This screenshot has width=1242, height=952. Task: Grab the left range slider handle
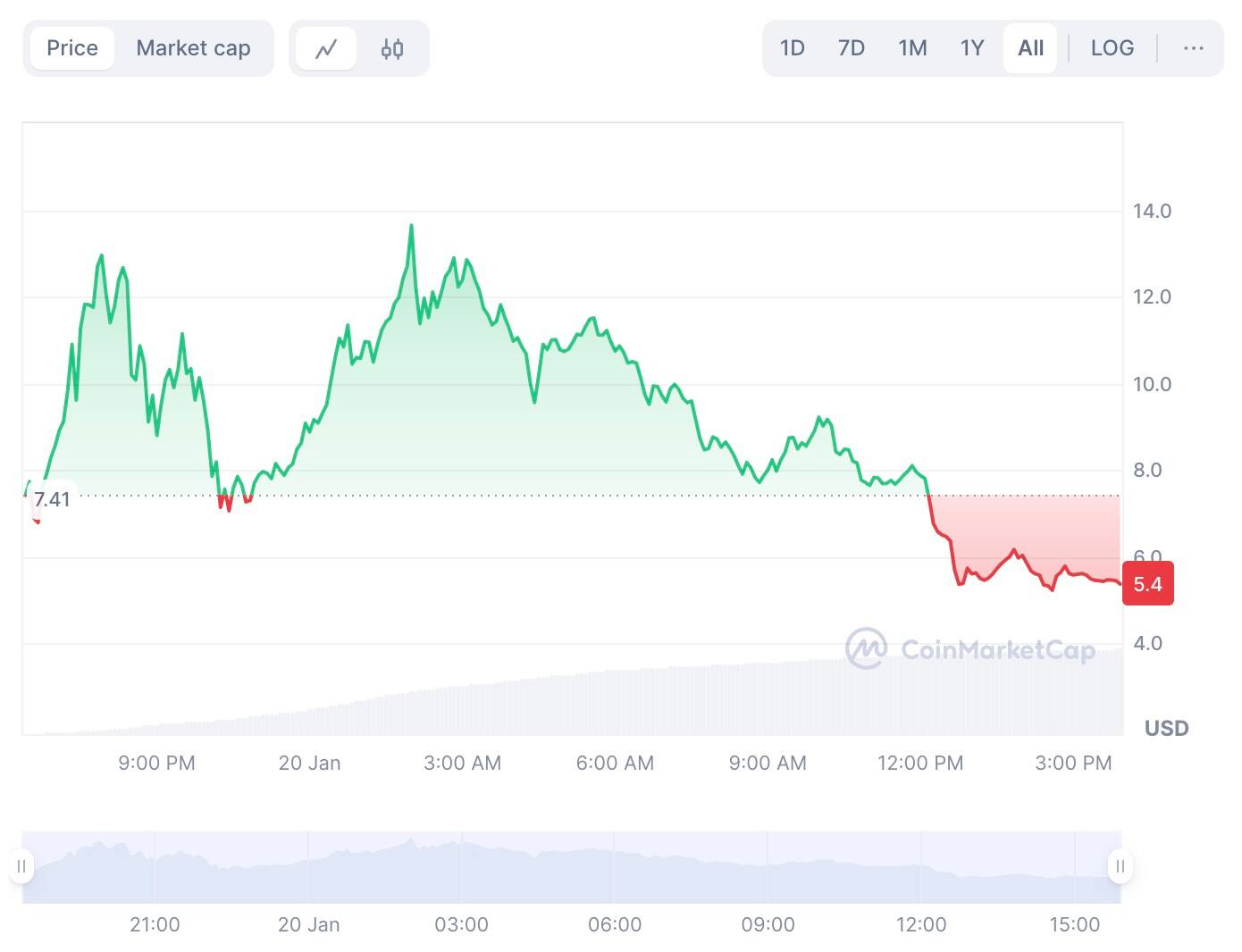tap(21, 866)
